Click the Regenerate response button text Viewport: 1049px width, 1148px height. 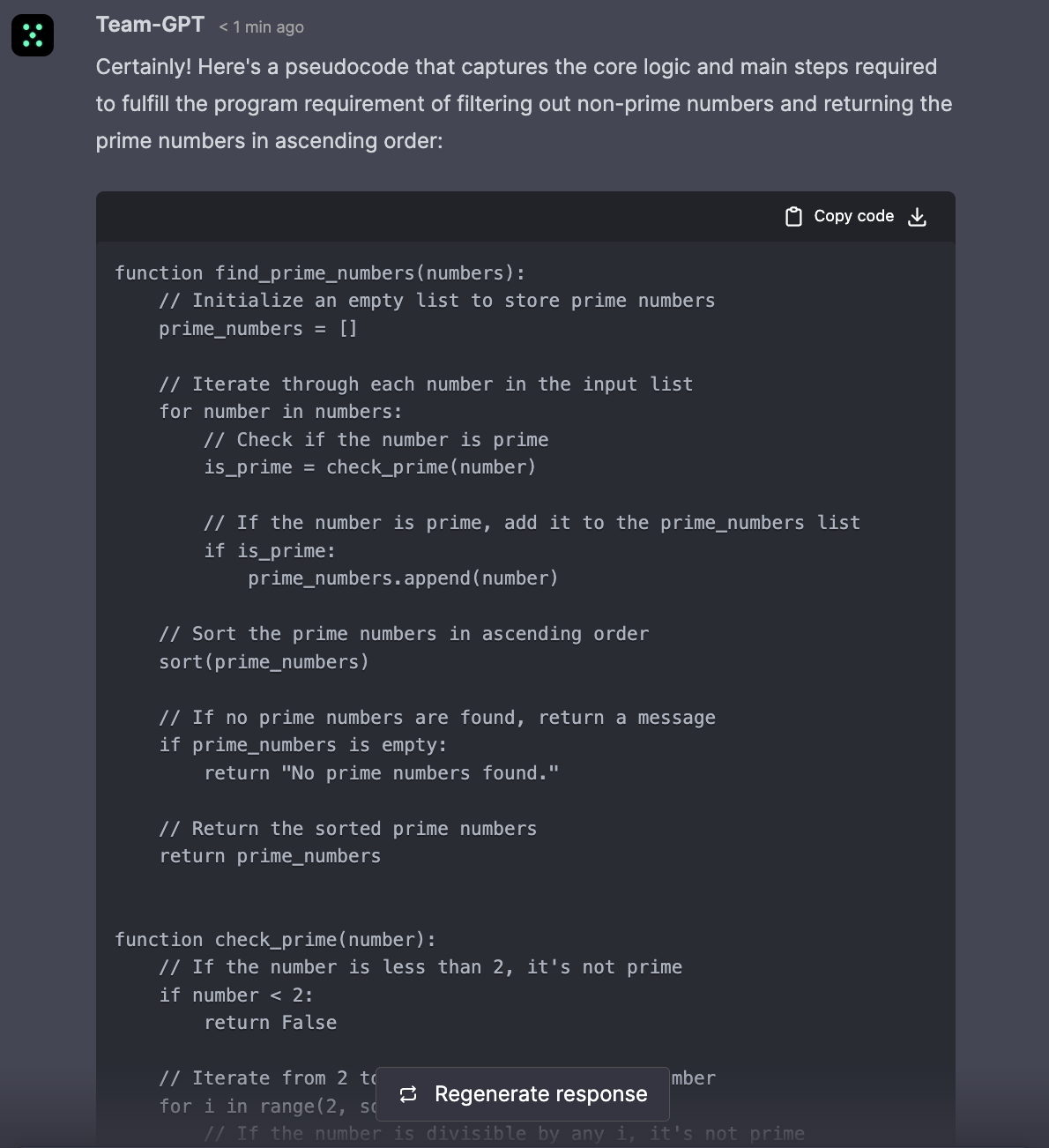pos(540,1094)
